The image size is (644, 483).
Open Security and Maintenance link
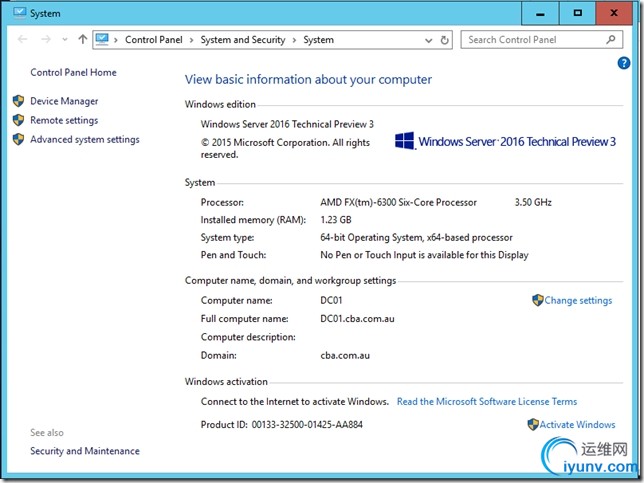pos(85,451)
